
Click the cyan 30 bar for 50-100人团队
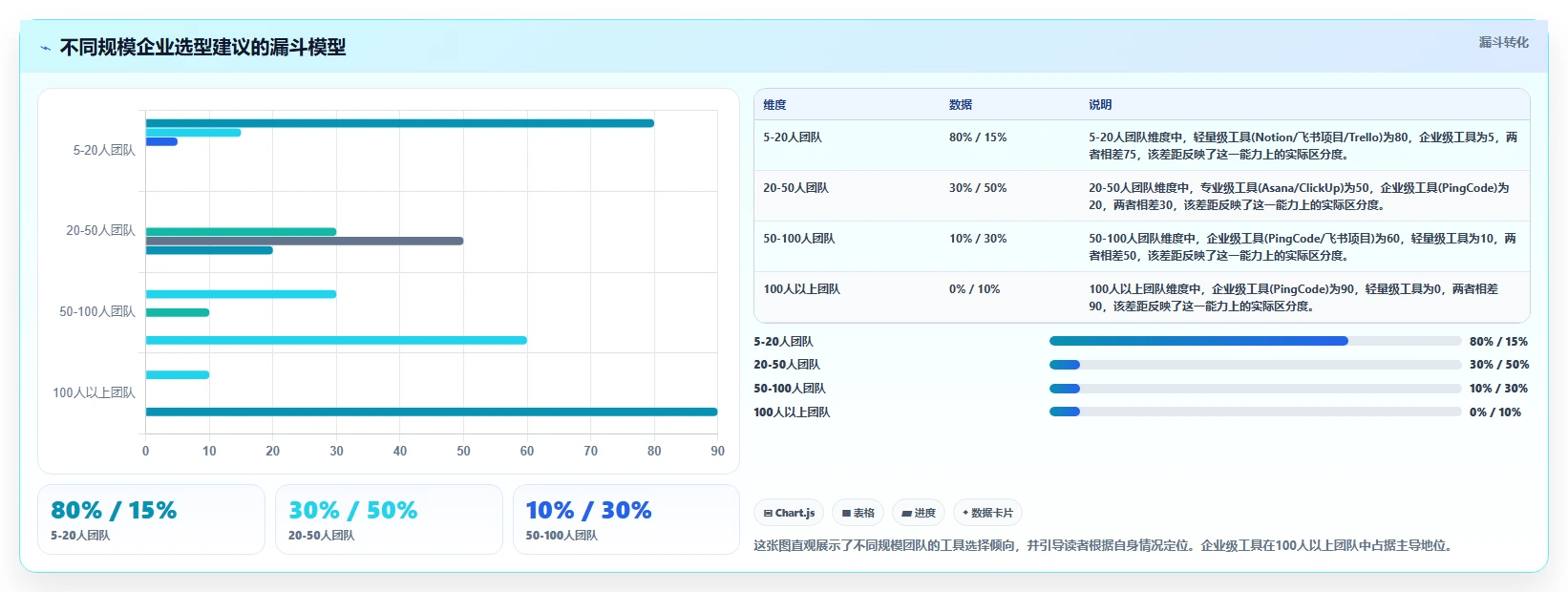coord(241,294)
